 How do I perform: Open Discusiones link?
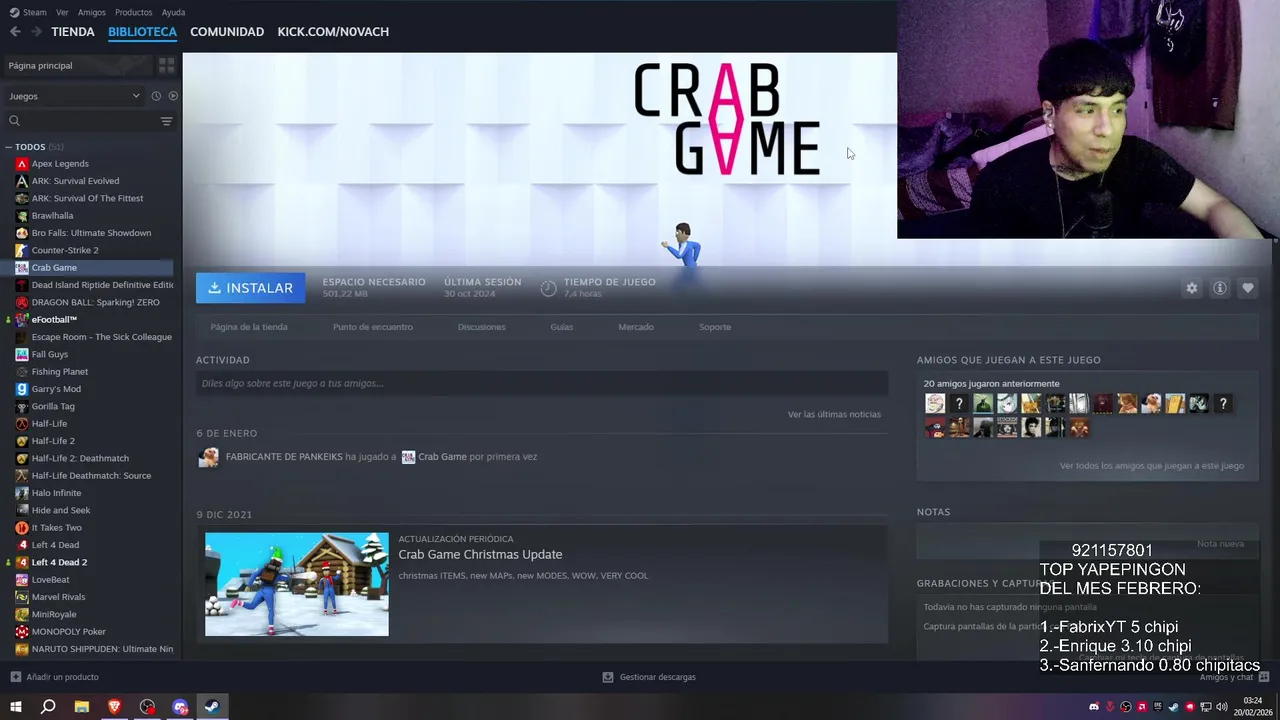pos(481,327)
